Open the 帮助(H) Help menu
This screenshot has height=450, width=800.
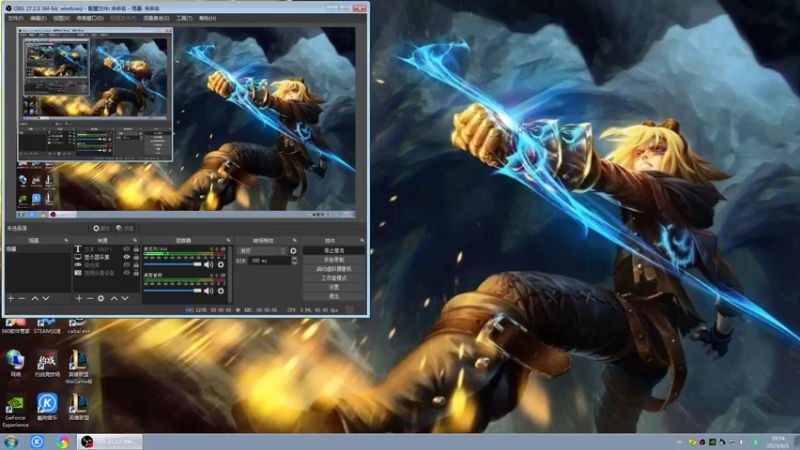[208, 18]
